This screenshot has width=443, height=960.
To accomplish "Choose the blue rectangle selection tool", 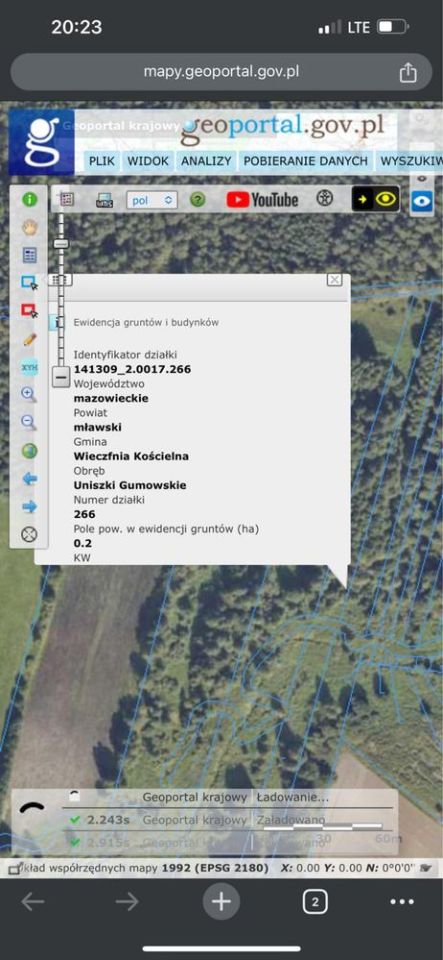I will (x=29, y=283).
